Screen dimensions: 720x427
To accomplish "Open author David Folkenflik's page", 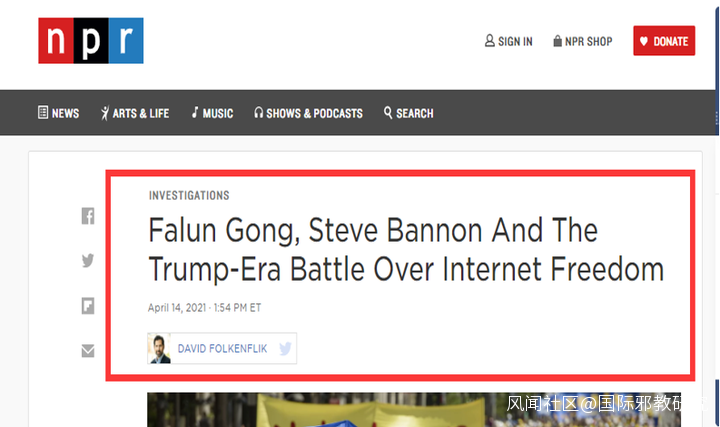I will coord(222,349).
